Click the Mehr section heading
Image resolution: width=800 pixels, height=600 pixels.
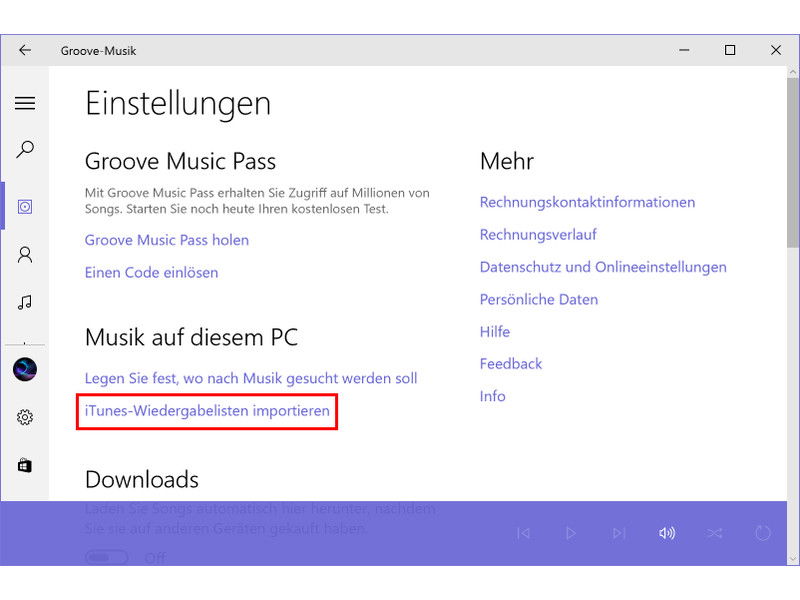507,161
